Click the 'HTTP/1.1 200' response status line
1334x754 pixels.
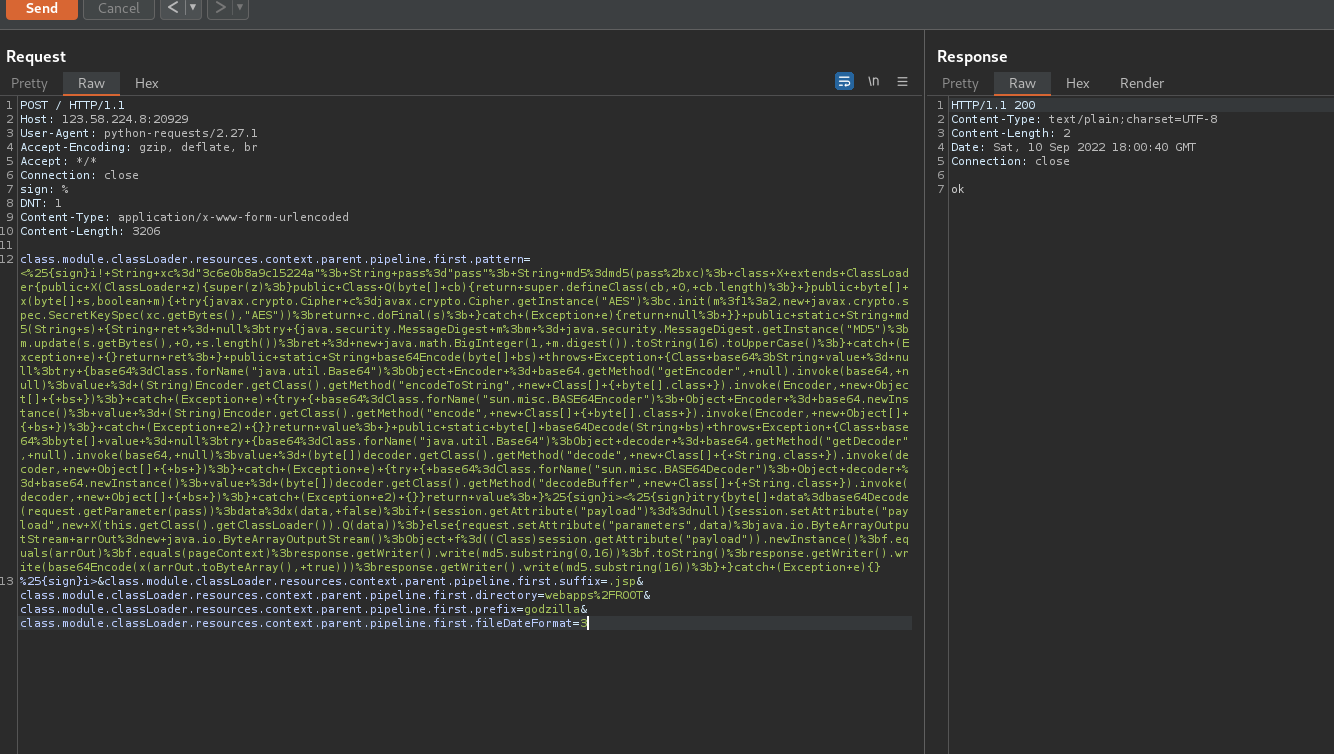pos(993,105)
